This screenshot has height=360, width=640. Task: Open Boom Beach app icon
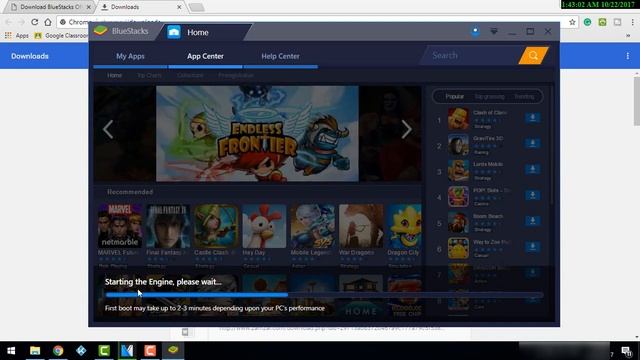point(458,222)
